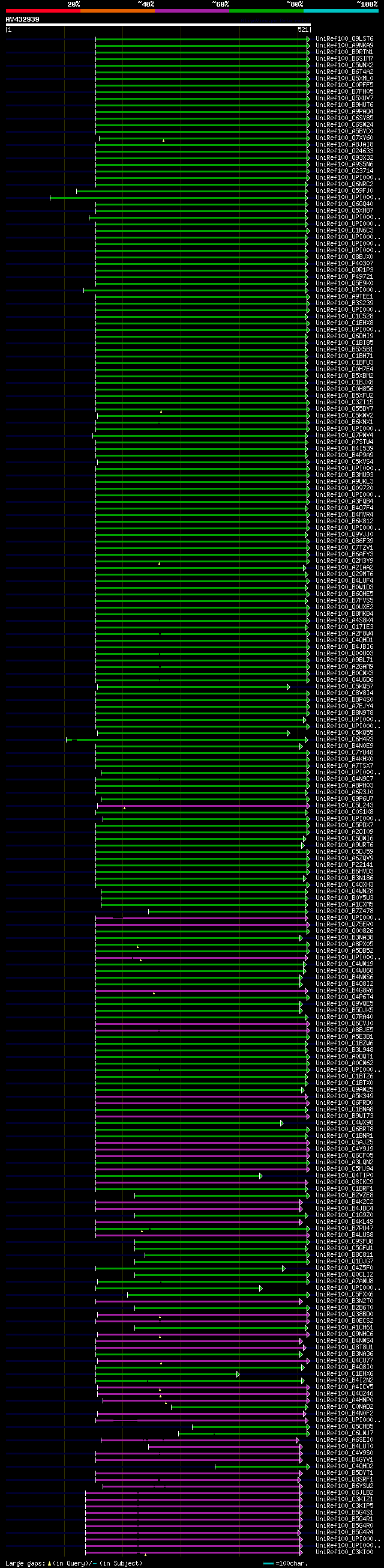Click hit label UniRef100_Q6DHI9
384x1568 pixels.
point(344,336)
